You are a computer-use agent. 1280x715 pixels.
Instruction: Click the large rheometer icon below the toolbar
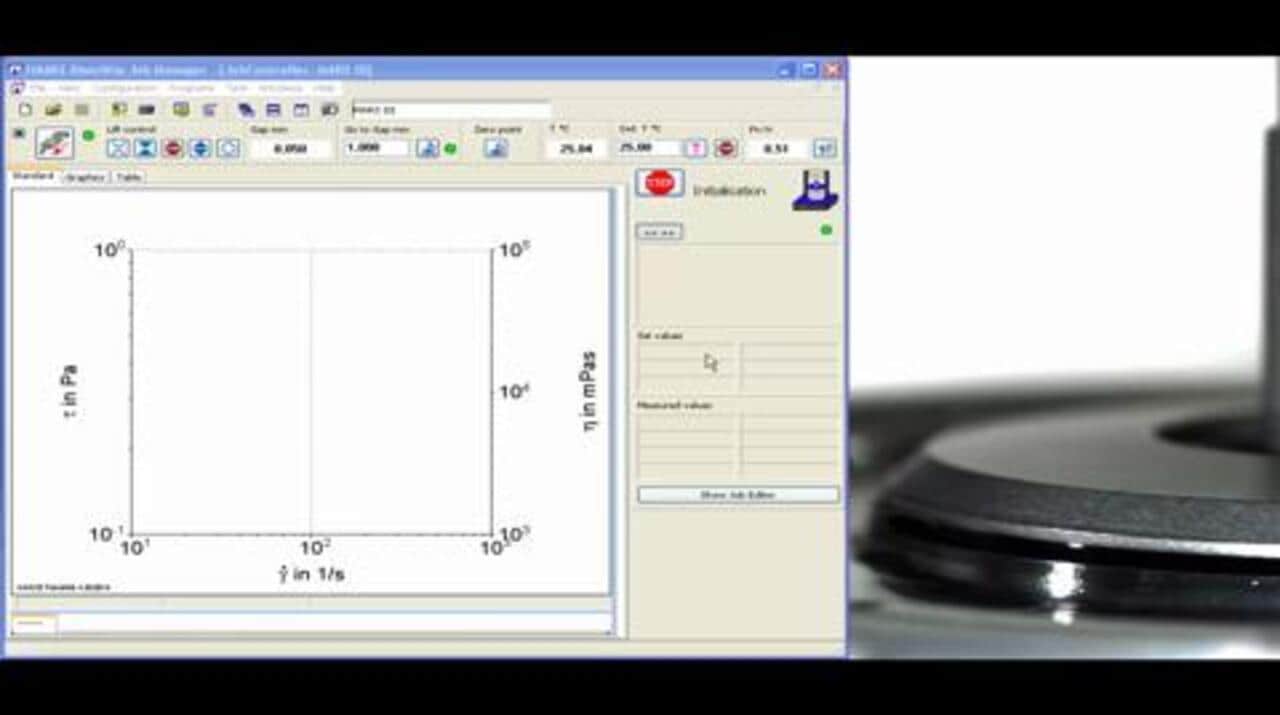[x=54, y=143]
